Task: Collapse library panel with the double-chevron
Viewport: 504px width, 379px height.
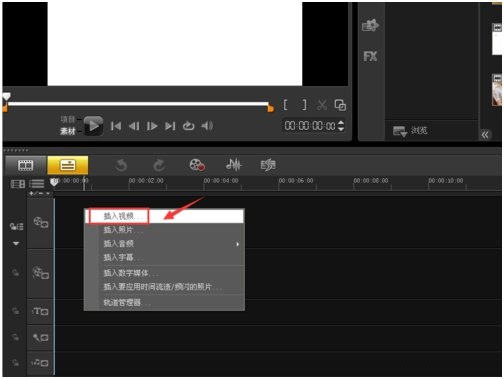Action: 485,135
